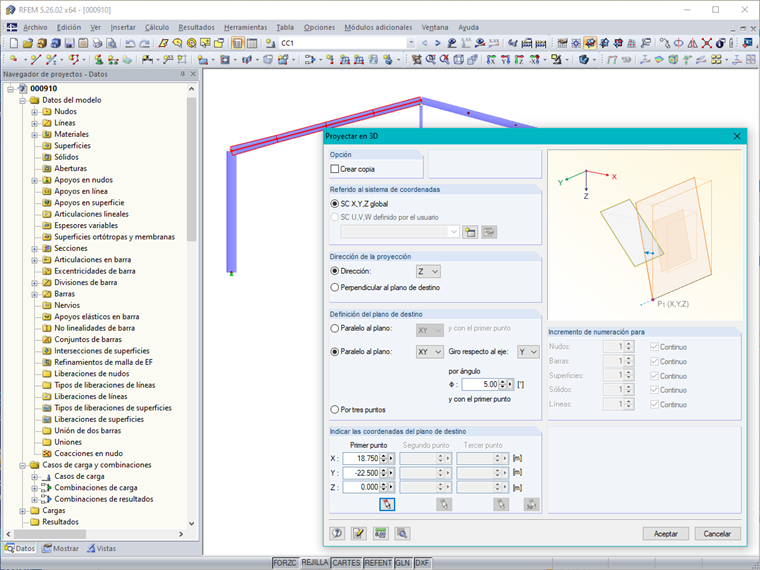The width and height of the screenshot is (760, 570).
Task: Select Perpendicular al plano de destino option
Action: [335, 287]
